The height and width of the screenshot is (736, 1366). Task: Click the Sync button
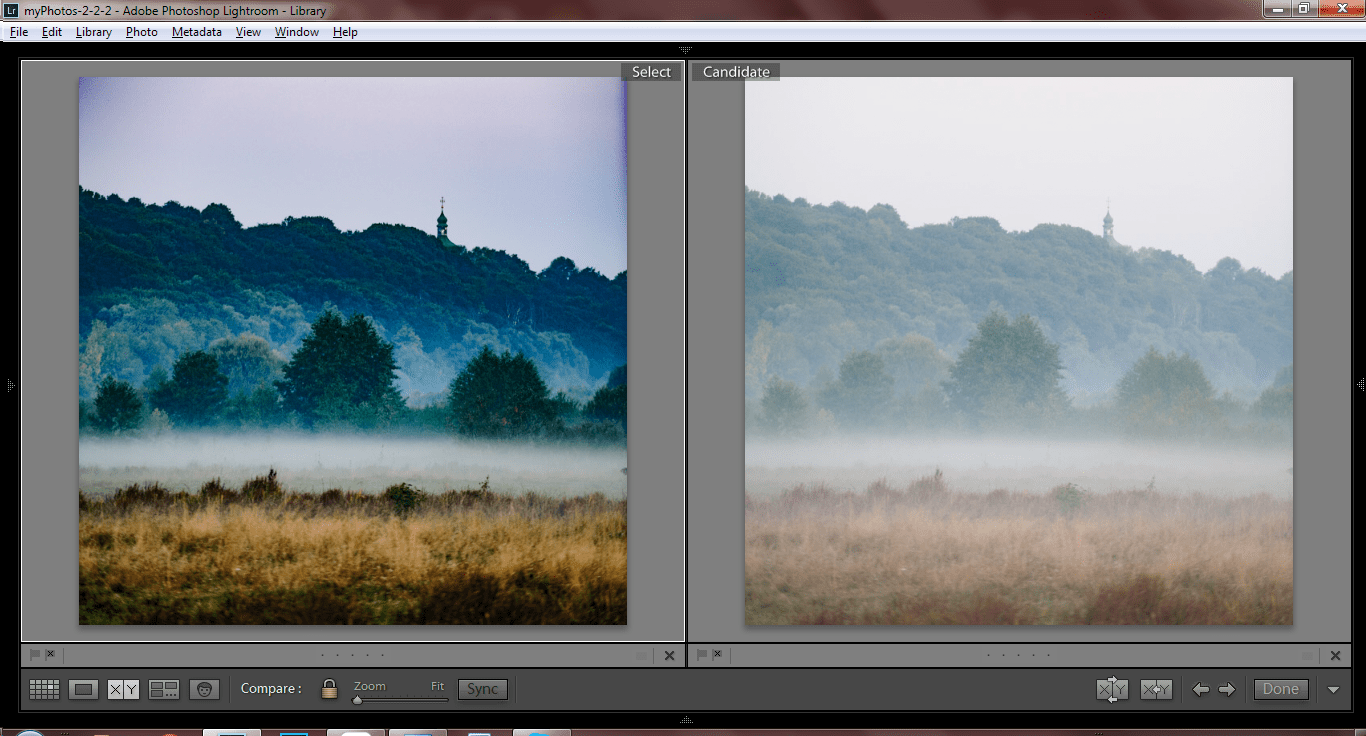click(482, 689)
